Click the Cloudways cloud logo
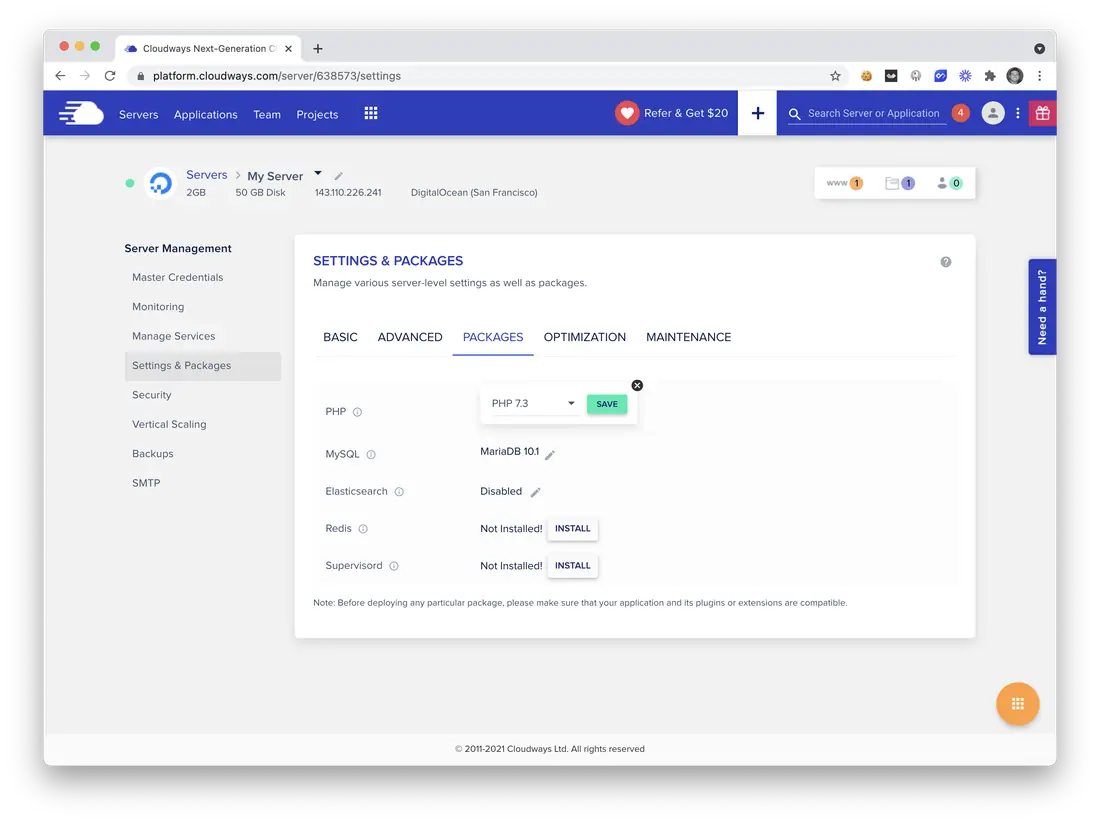Viewport: 1100px width, 823px height. (x=81, y=113)
